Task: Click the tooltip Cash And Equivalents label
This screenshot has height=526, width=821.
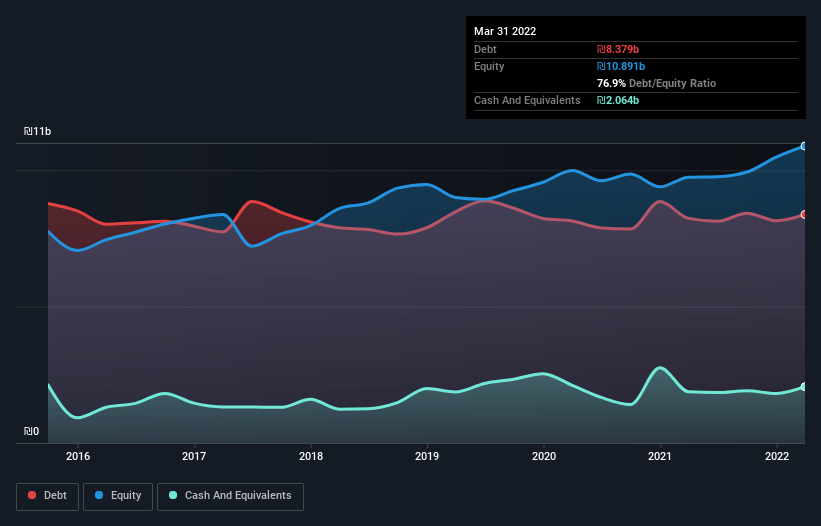Action: coord(527,100)
